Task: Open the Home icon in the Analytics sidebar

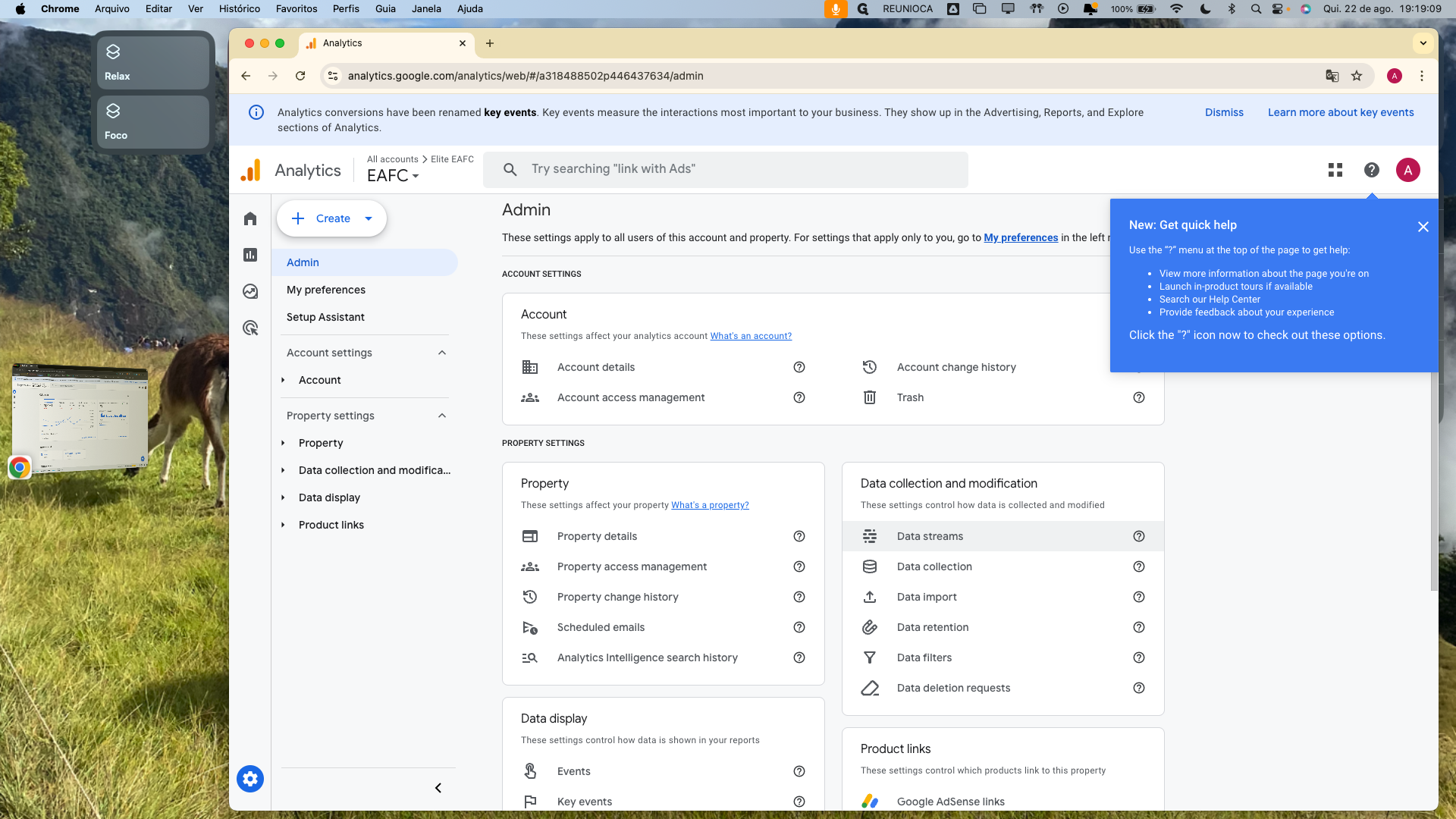Action: 250,219
